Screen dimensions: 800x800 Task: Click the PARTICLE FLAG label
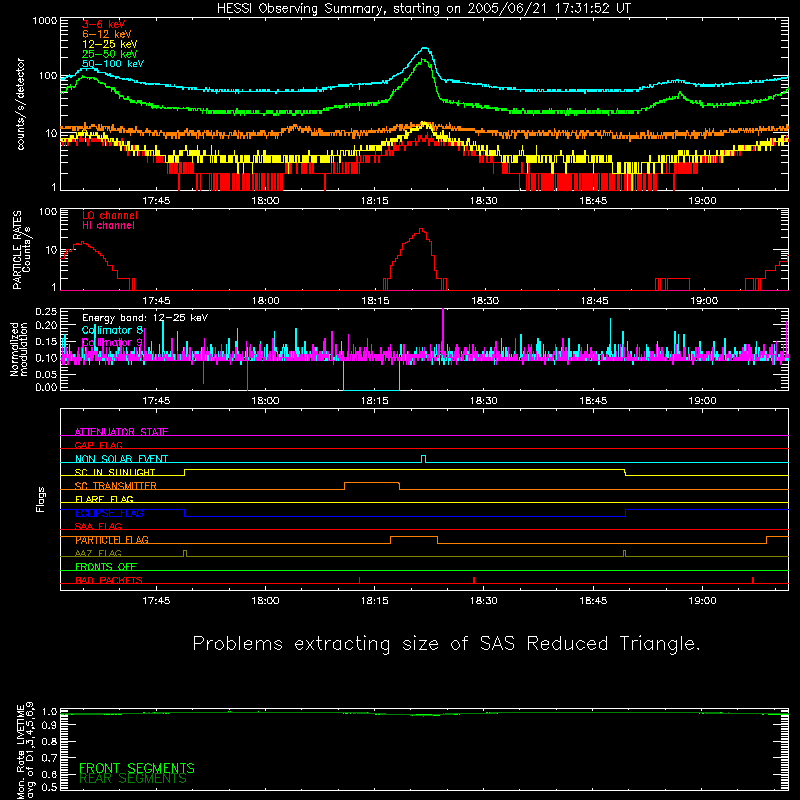[112, 540]
